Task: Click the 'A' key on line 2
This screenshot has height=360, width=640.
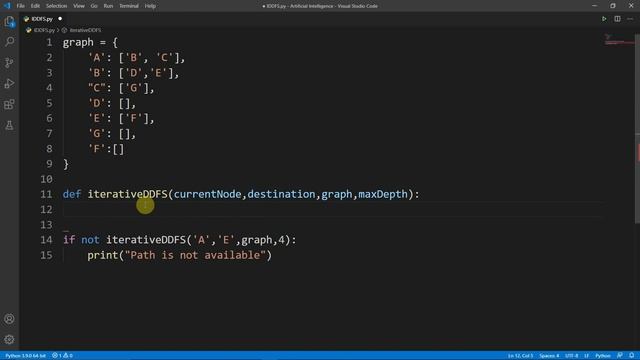Action: click(x=97, y=58)
